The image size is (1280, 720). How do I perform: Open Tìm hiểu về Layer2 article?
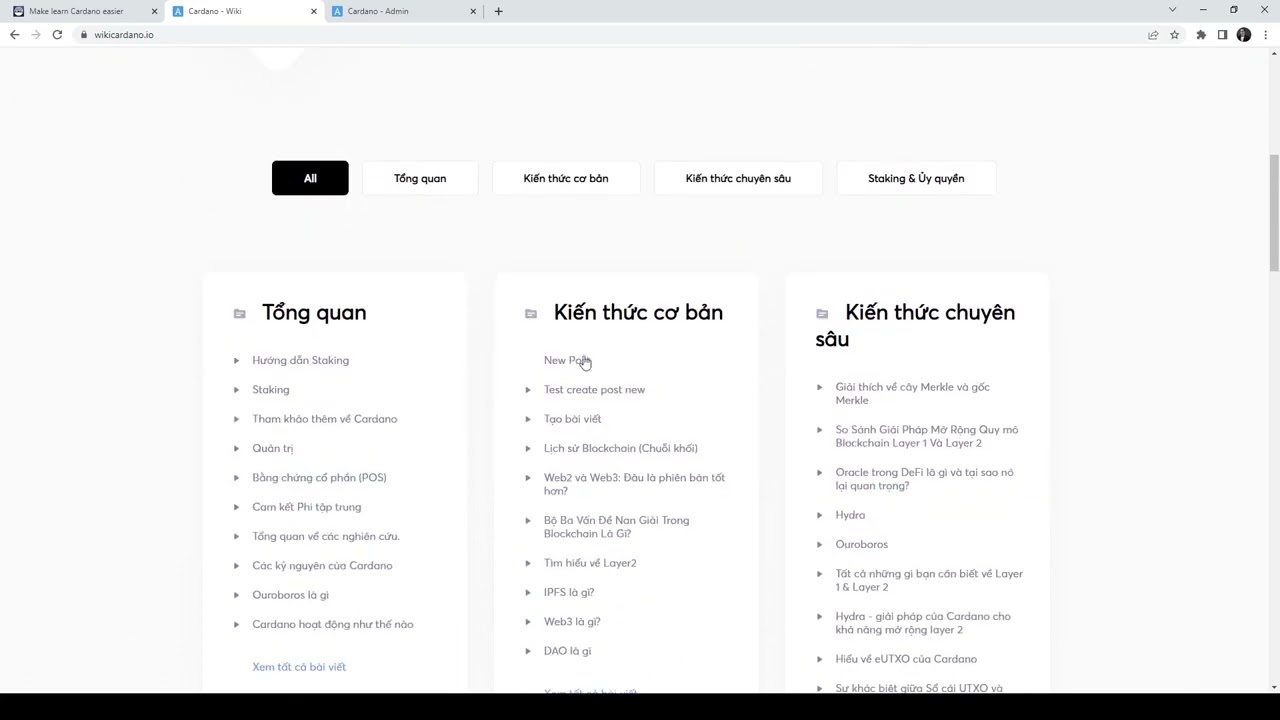click(590, 563)
